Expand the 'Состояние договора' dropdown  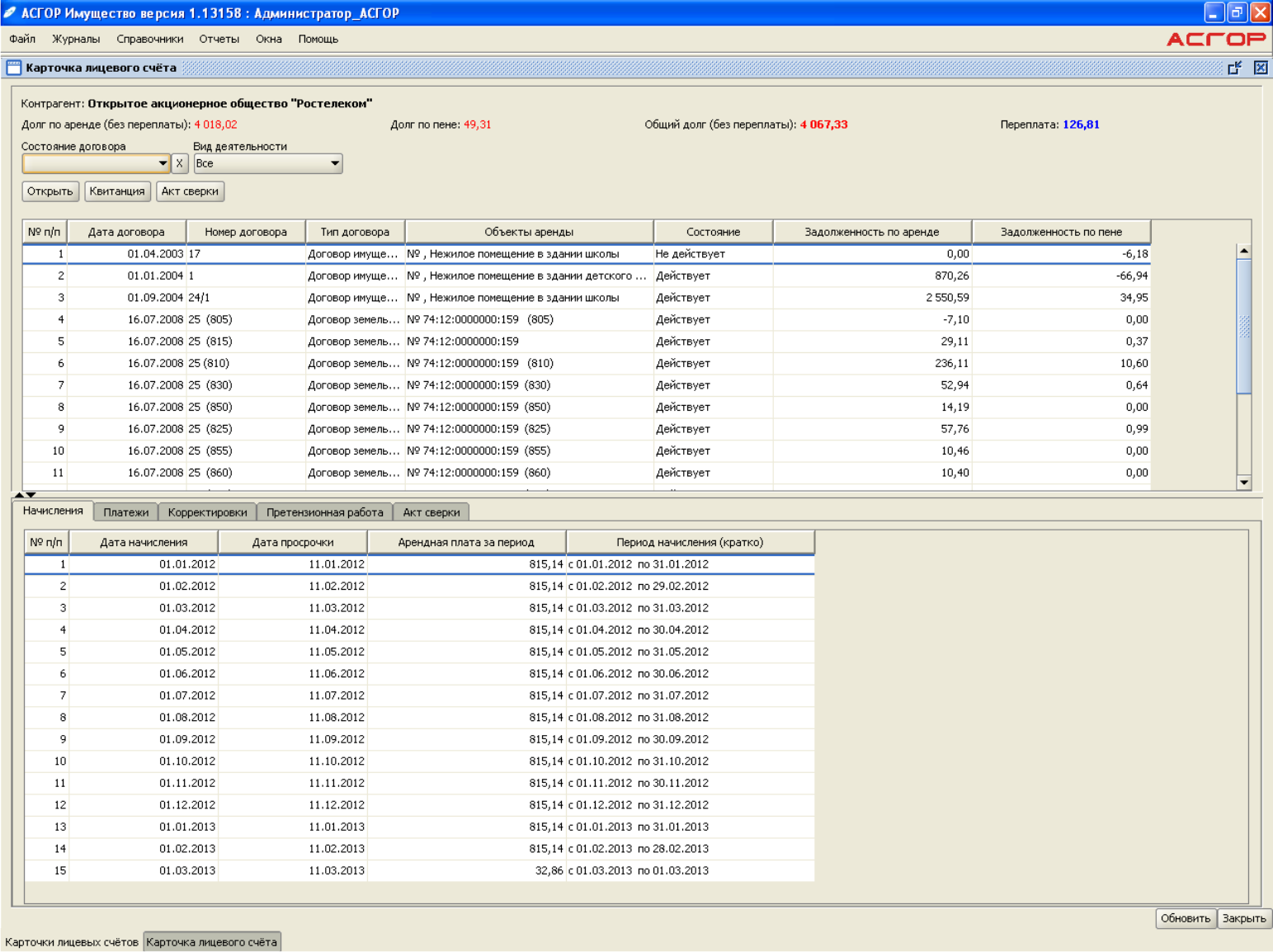pyautogui.click(x=163, y=163)
